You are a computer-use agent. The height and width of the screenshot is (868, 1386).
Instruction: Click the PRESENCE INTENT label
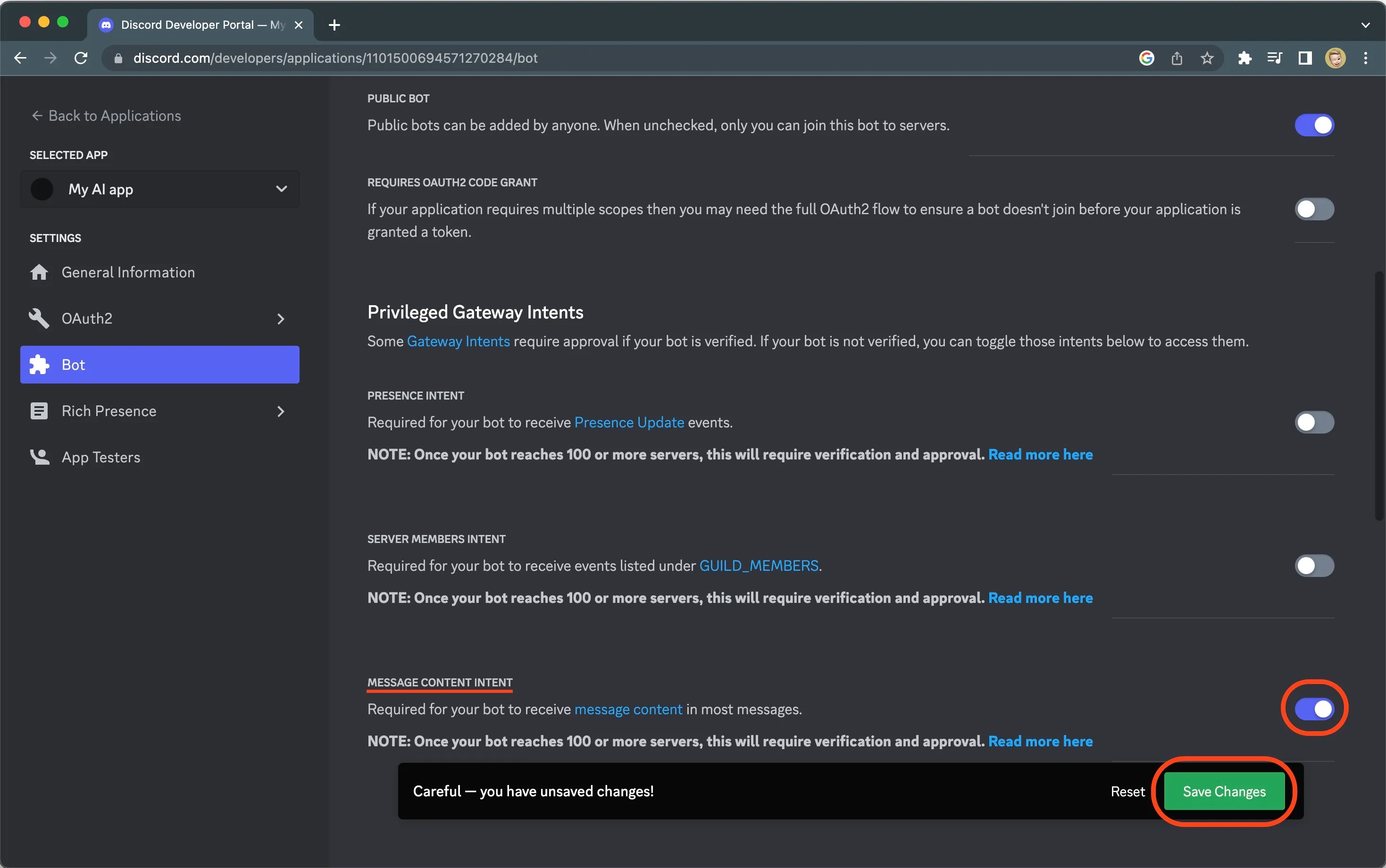point(416,395)
